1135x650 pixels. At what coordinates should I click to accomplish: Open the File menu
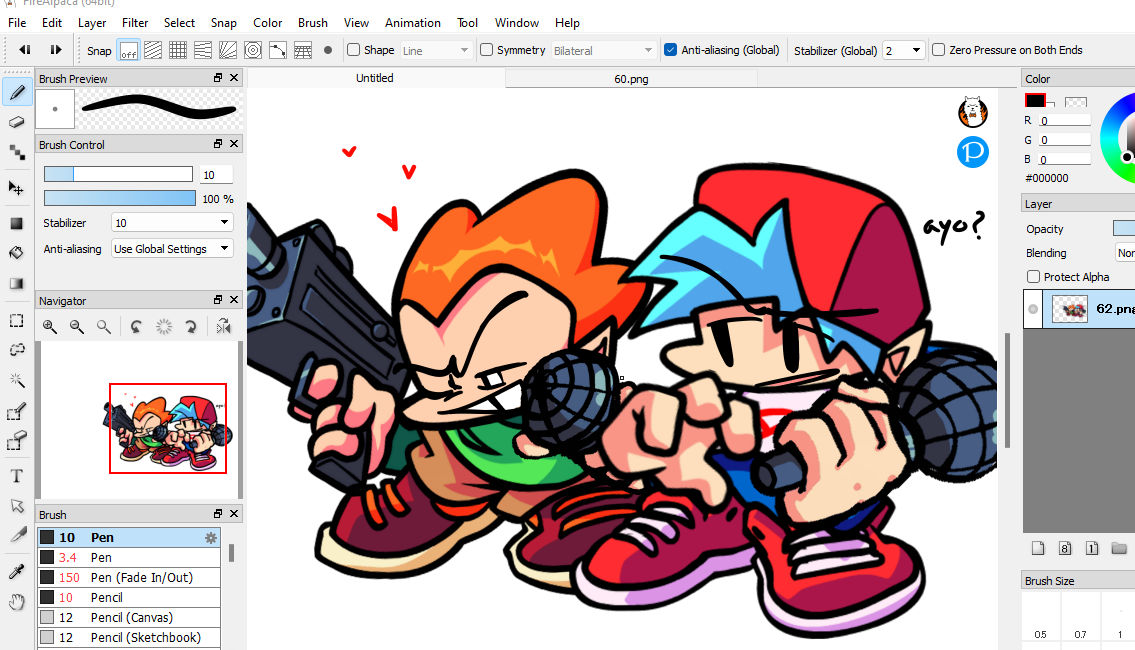tap(17, 22)
